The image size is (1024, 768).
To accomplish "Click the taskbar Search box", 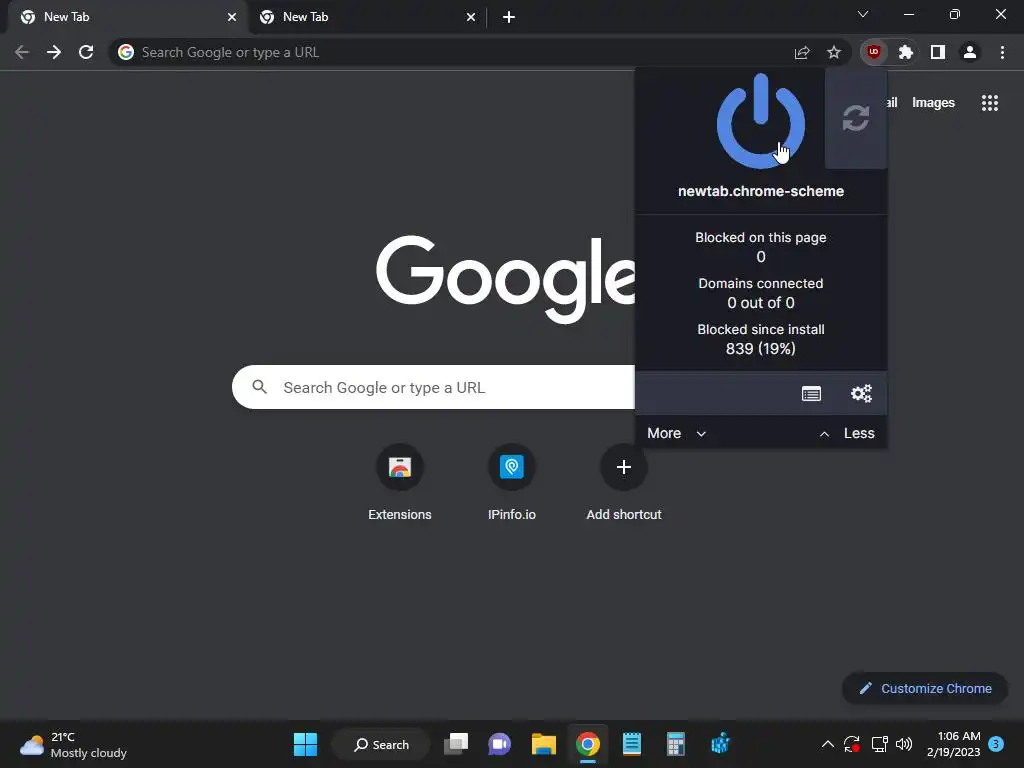I will click(381, 744).
